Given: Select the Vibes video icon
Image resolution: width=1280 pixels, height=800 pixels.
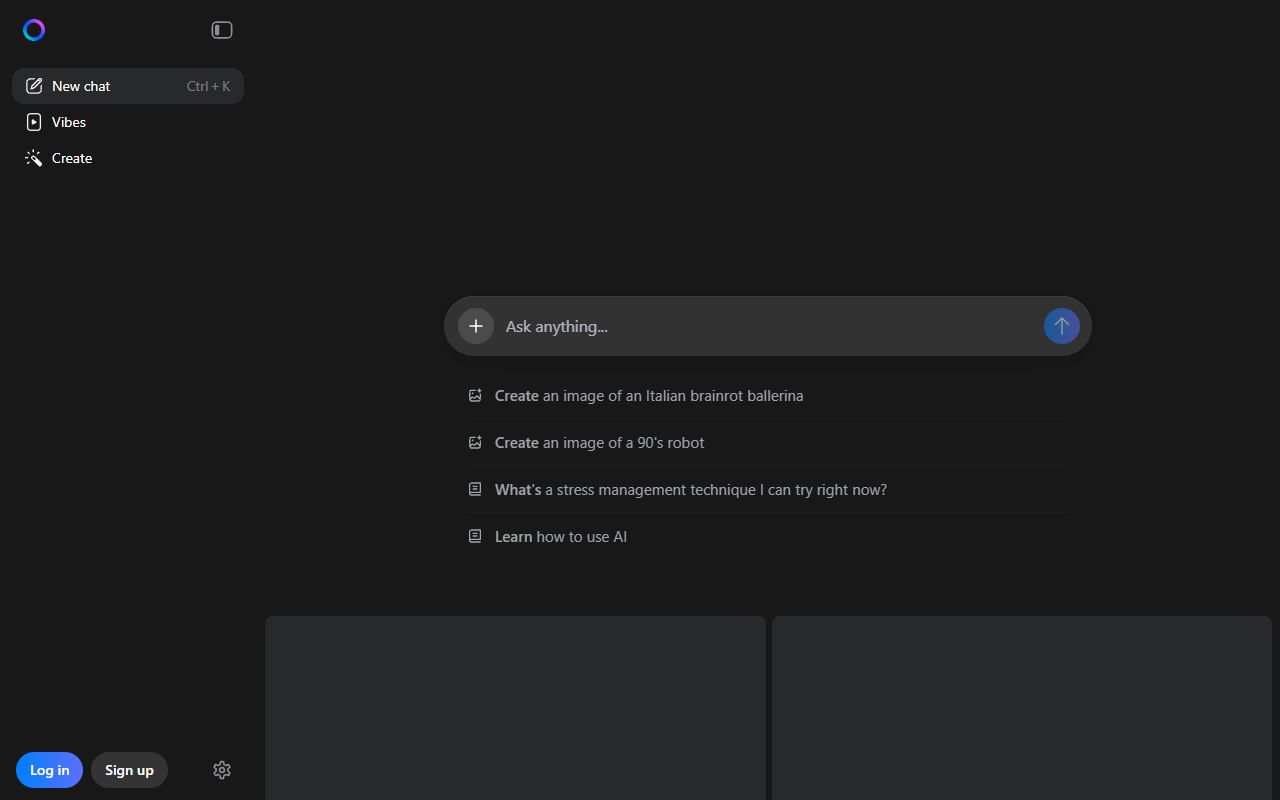Looking at the screenshot, I should pyautogui.click(x=33, y=121).
